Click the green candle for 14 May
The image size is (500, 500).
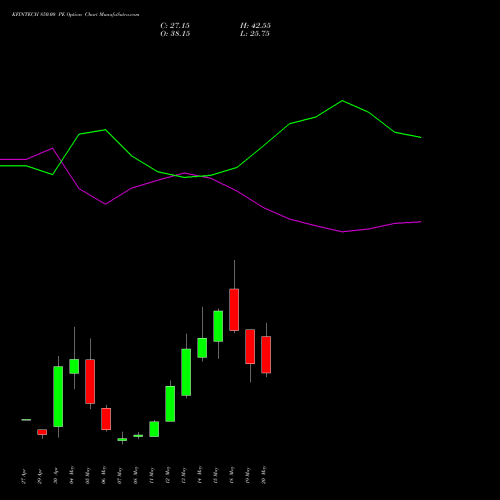(x=202, y=348)
